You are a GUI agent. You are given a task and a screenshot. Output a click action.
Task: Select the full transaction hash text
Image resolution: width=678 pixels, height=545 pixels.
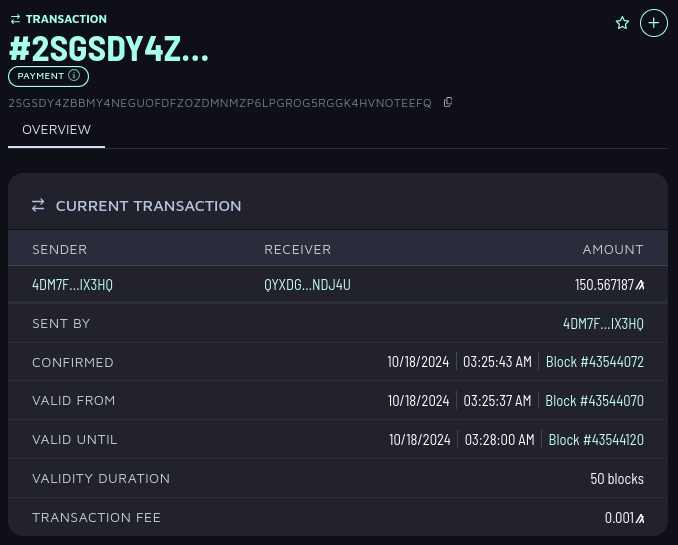(220, 103)
